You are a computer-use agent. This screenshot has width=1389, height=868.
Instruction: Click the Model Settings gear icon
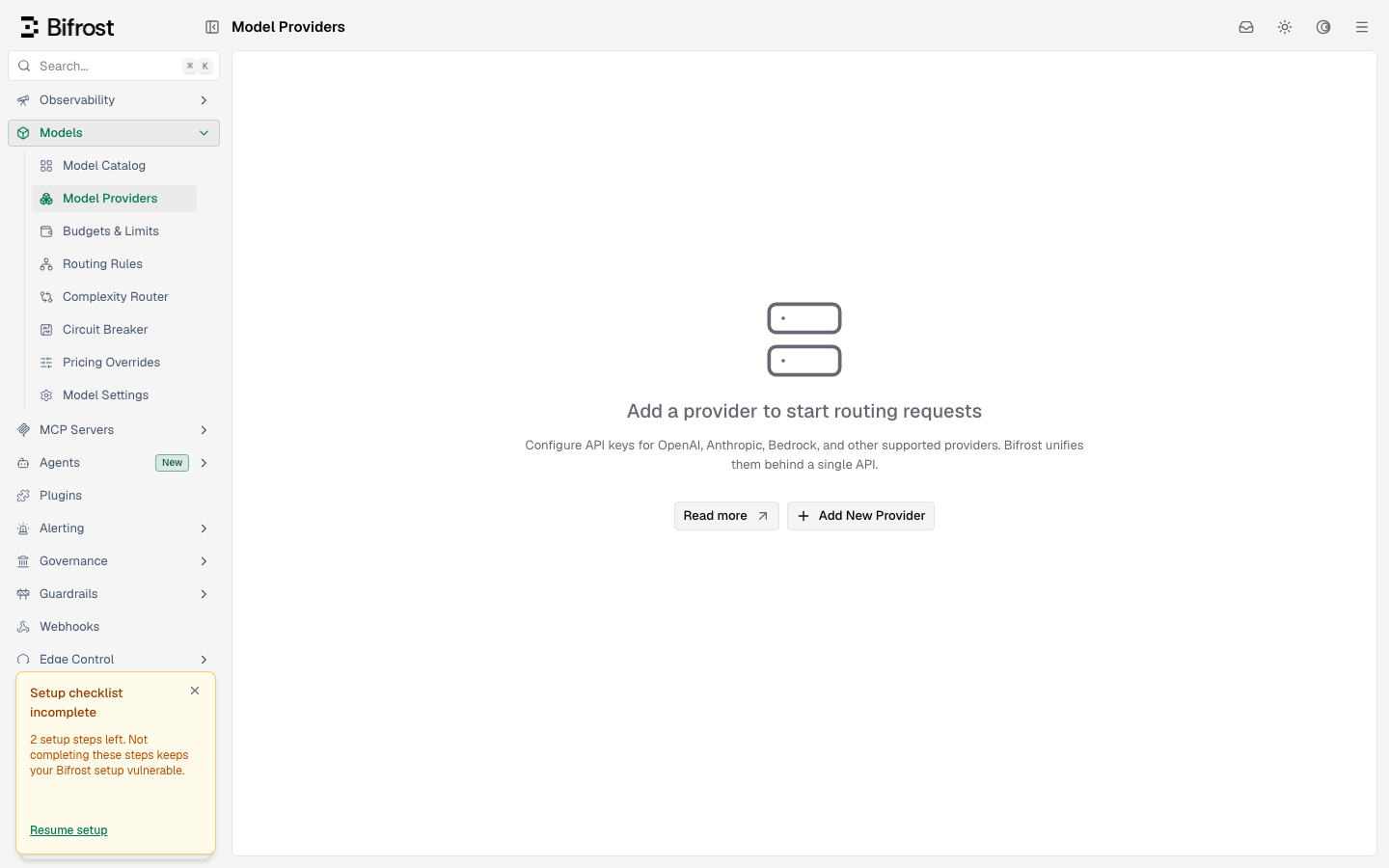click(46, 395)
